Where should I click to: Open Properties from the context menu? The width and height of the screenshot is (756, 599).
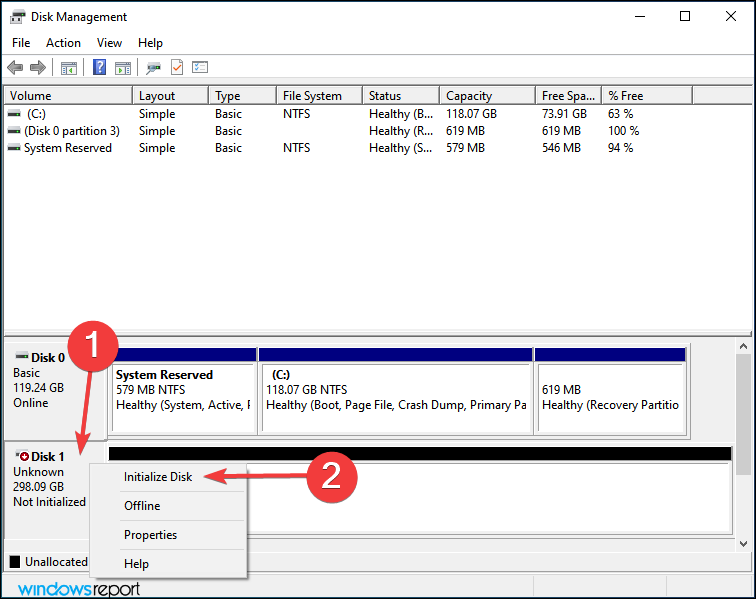coord(150,535)
